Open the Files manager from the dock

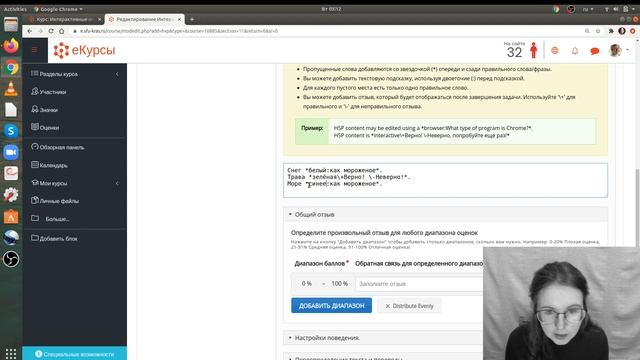tap(11, 24)
